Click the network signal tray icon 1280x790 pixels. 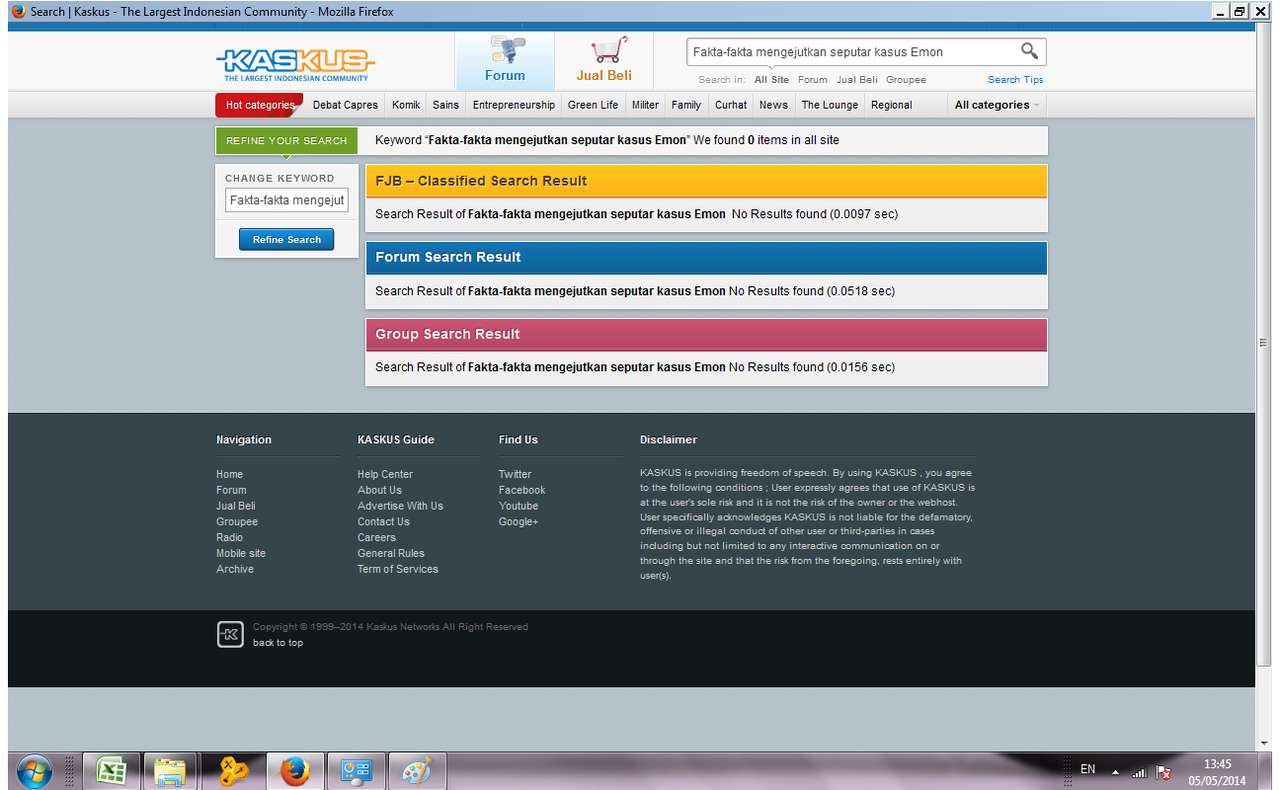coord(1139,772)
